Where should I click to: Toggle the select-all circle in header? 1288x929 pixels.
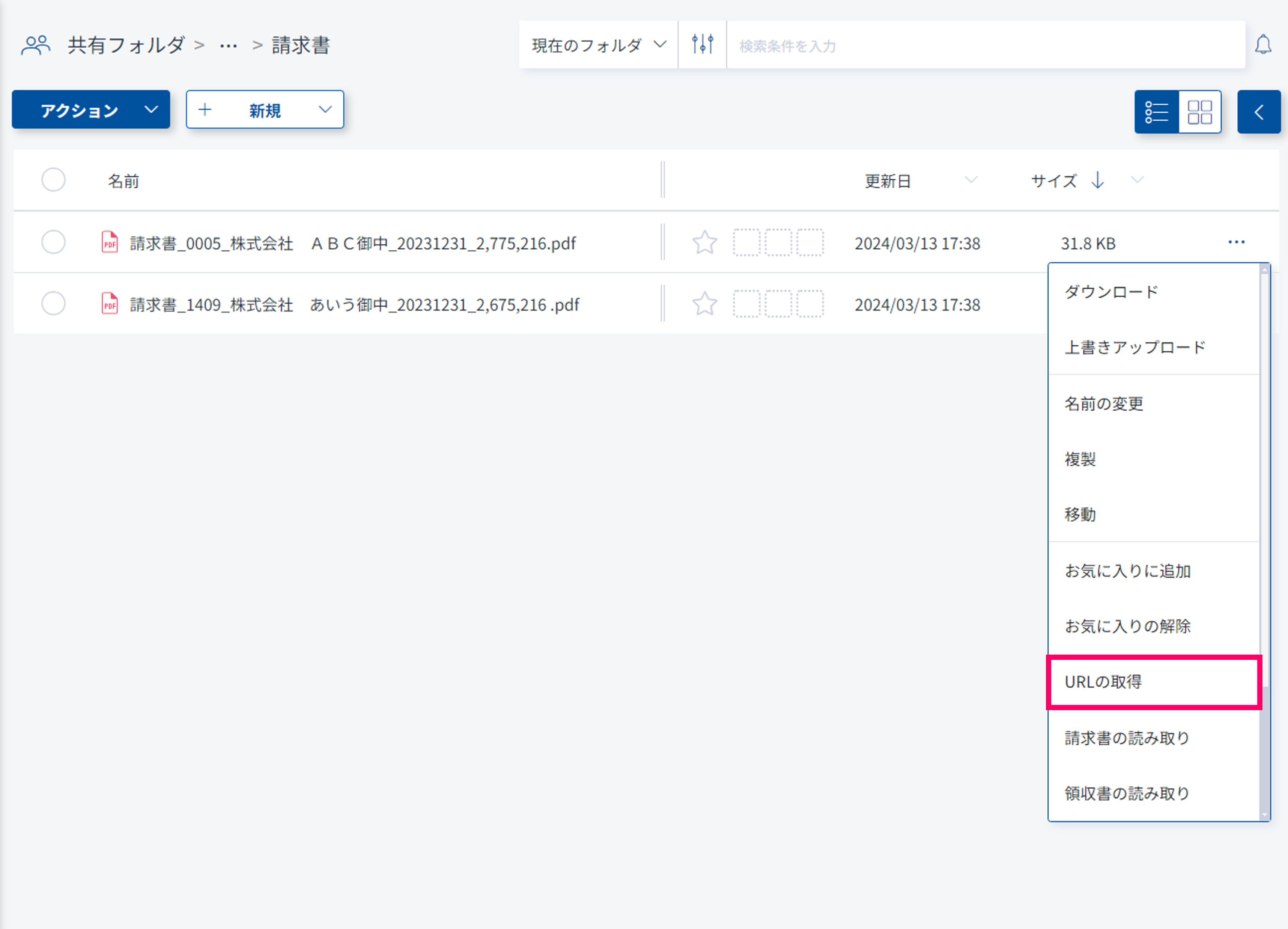53,180
